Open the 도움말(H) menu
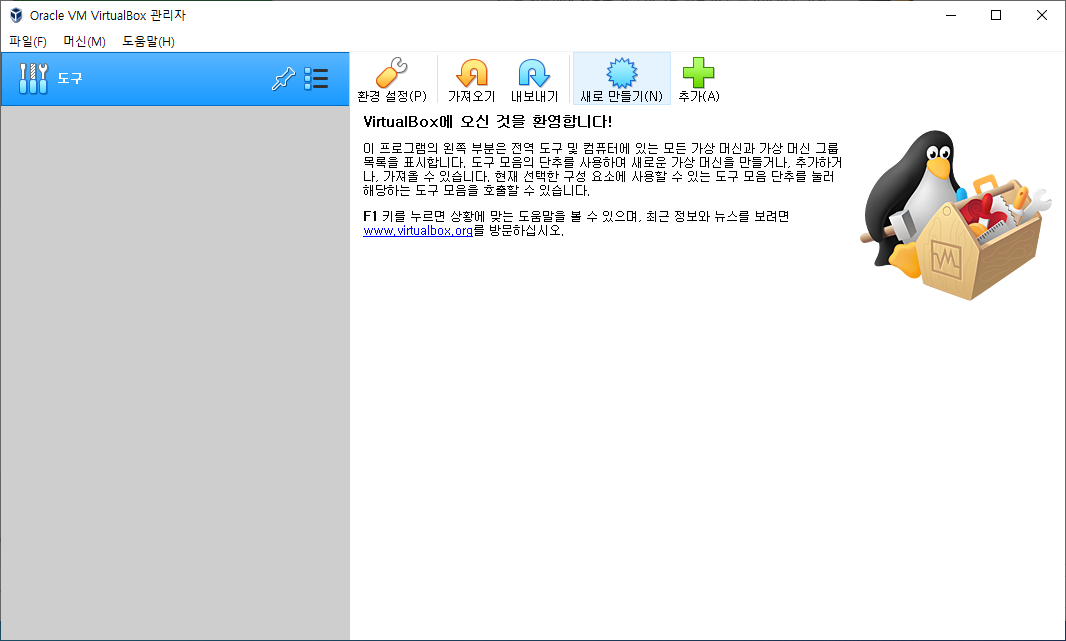This screenshot has width=1066, height=641. 148,41
